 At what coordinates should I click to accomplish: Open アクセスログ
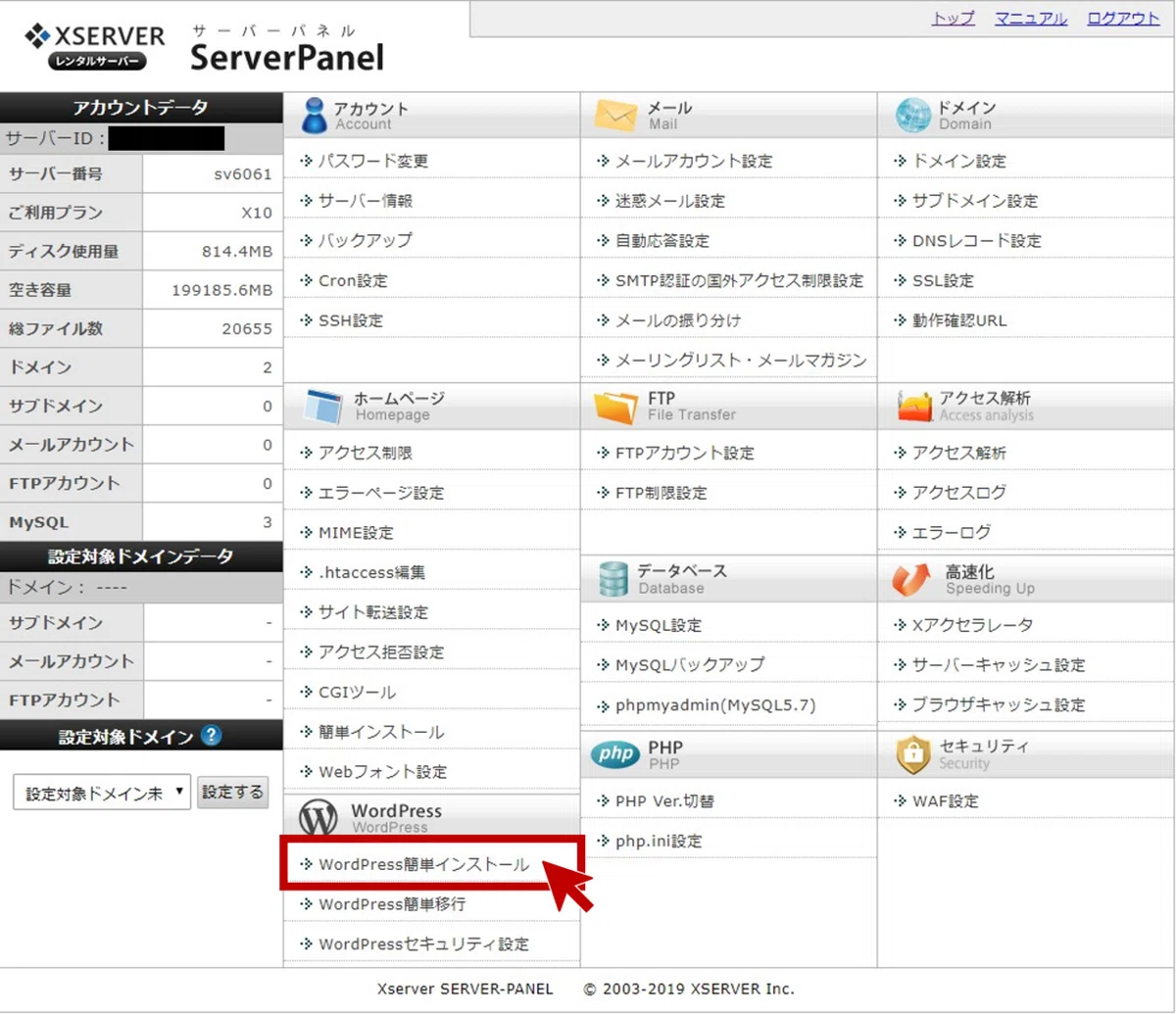pos(959,493)
